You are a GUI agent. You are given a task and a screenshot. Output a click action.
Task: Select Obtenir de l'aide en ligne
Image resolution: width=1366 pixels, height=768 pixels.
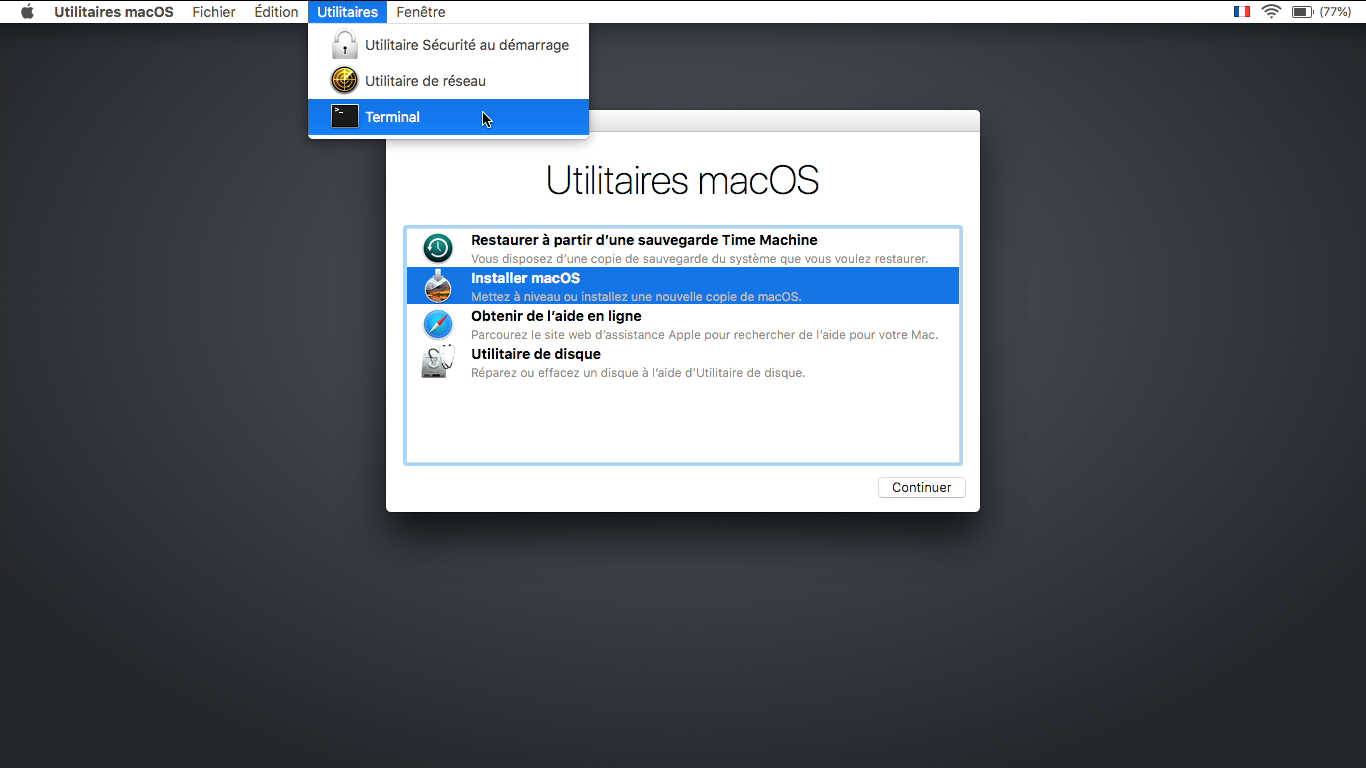point(683,324)
